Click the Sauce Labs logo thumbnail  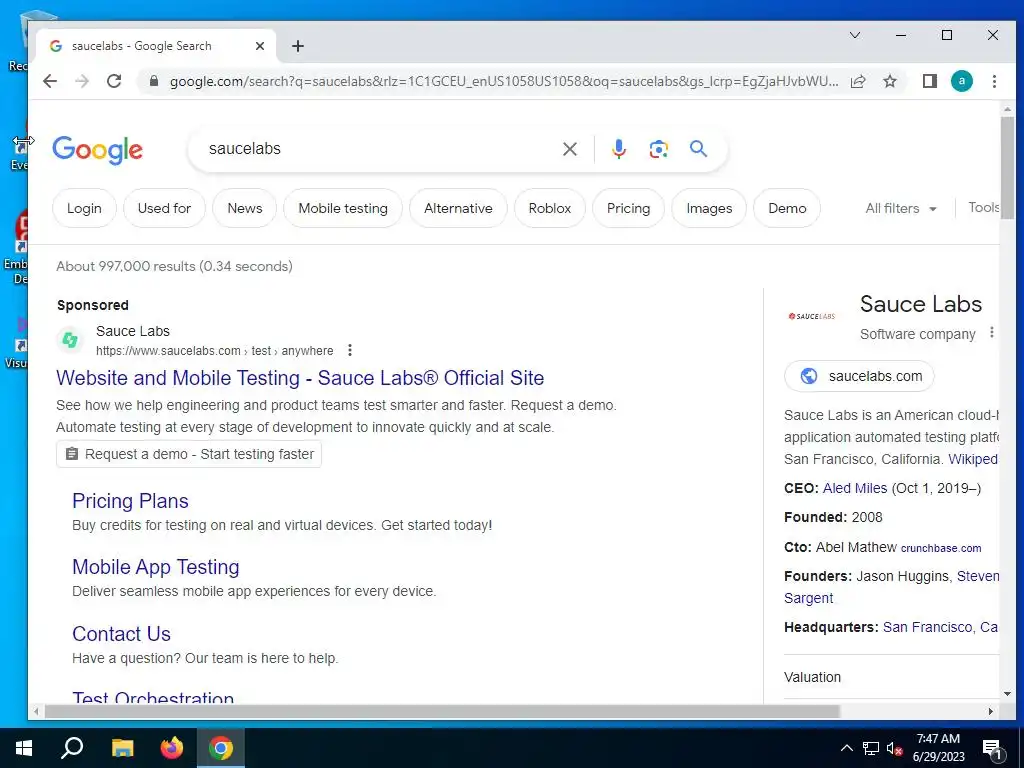[x=812, y=316]
